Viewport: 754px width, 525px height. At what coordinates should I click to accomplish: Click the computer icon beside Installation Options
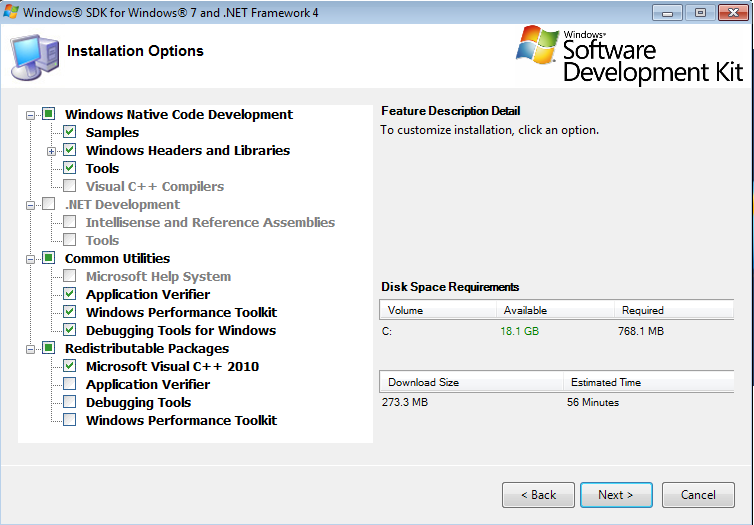pyautogui.click(x=34, y=57)
